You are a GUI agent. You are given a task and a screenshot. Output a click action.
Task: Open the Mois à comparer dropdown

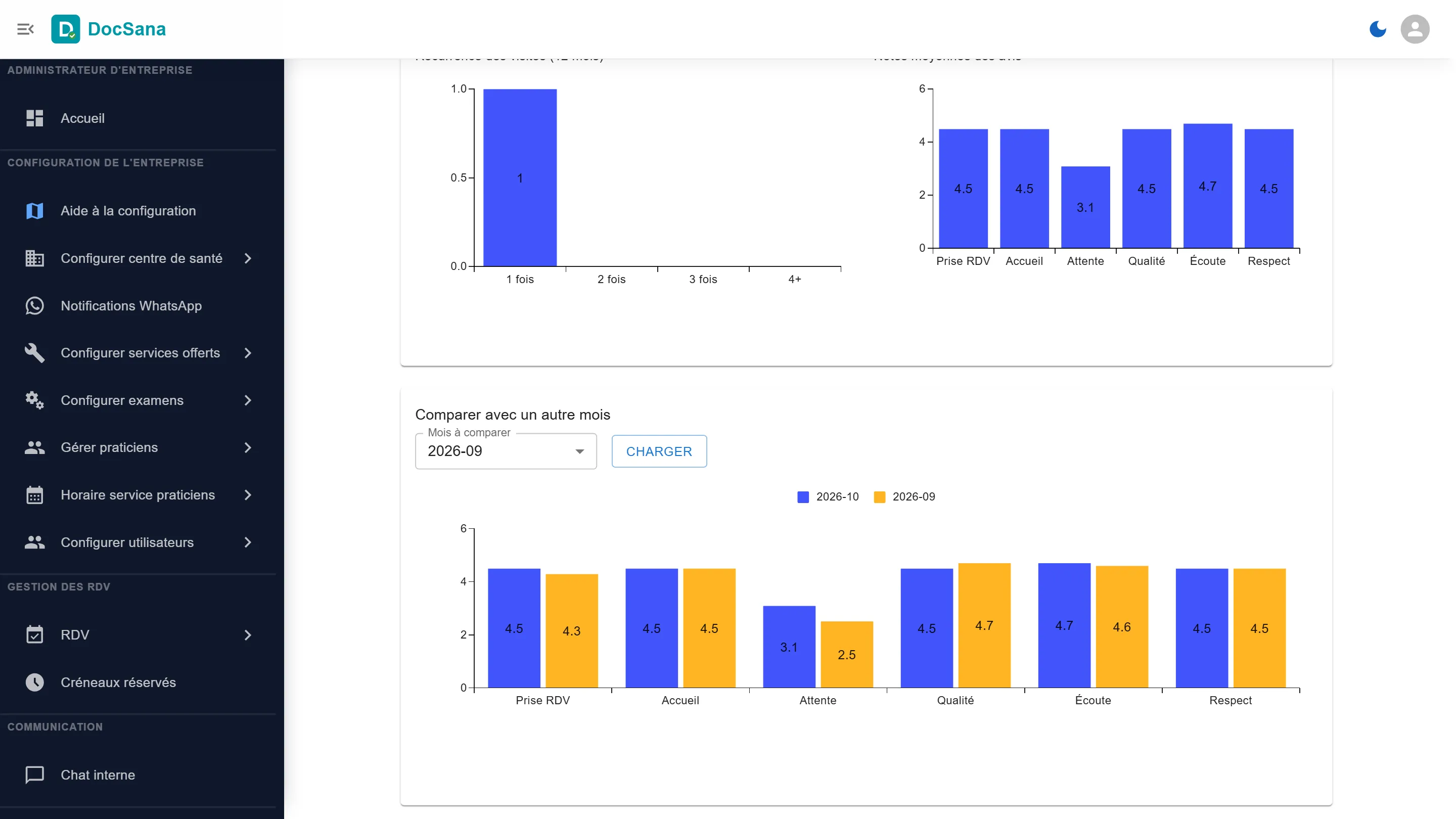(x=506, y=451)
